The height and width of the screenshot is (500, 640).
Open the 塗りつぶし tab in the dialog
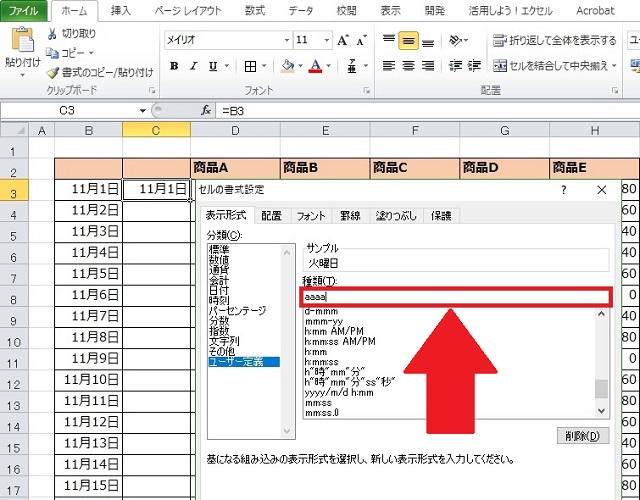(396, 216)
